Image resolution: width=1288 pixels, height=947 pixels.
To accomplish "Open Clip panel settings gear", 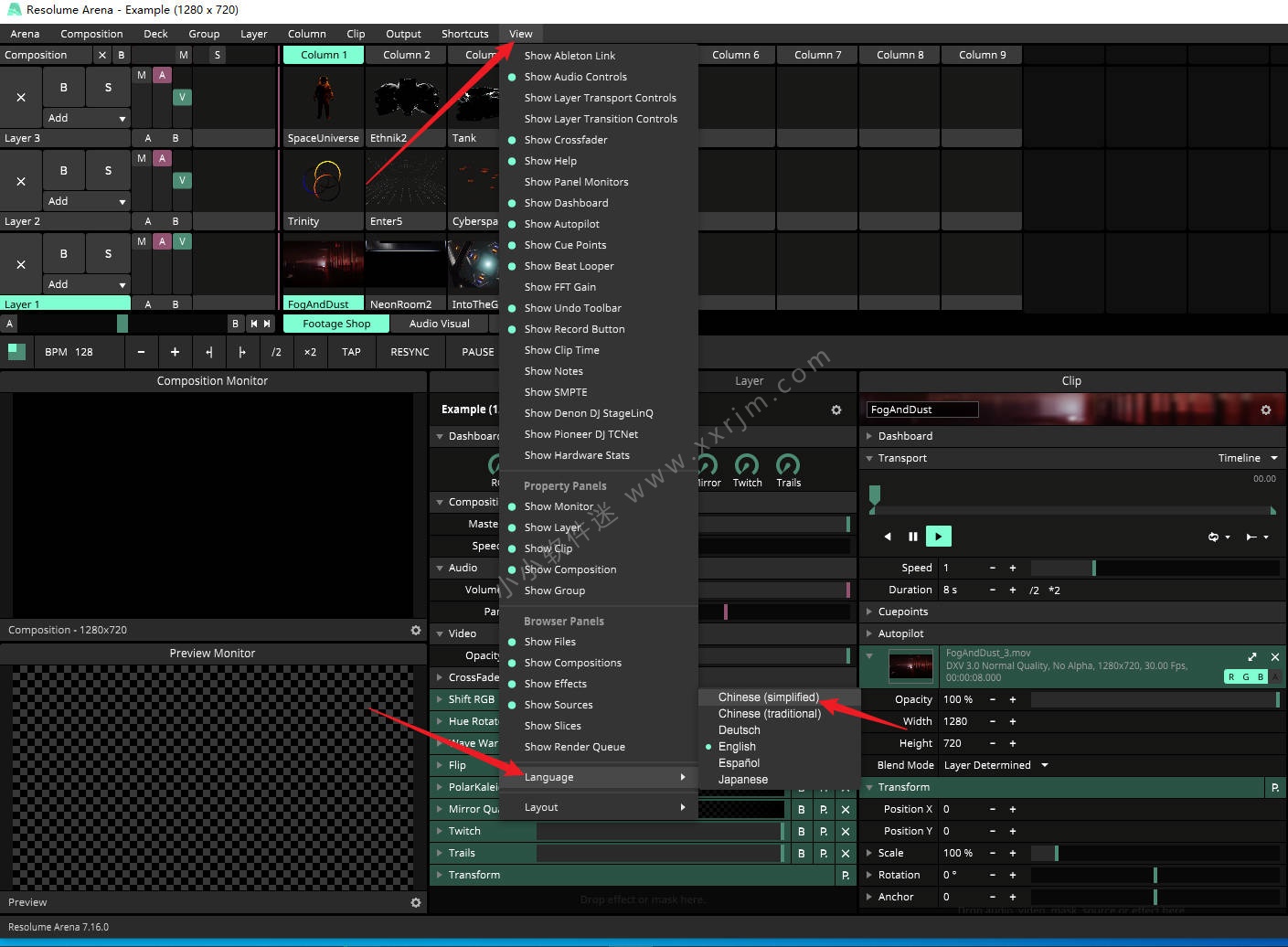I will point(1266,410).
